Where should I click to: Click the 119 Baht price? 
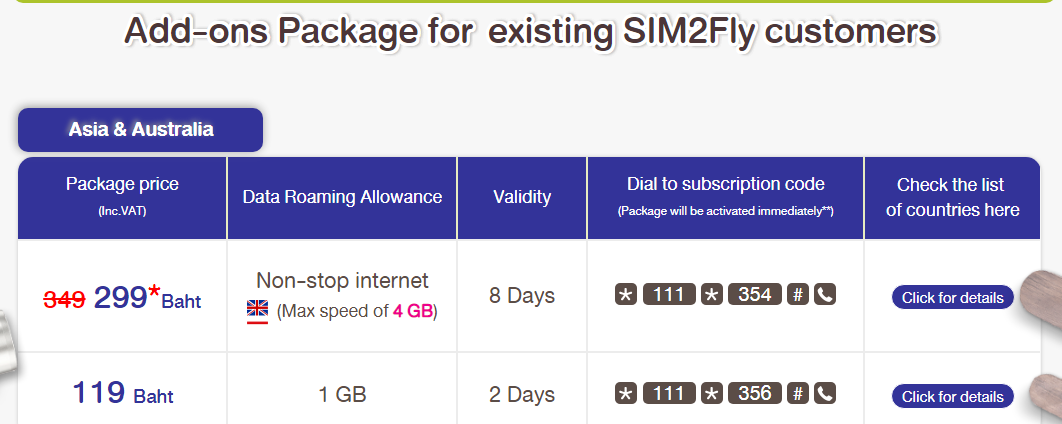(123, 393)
